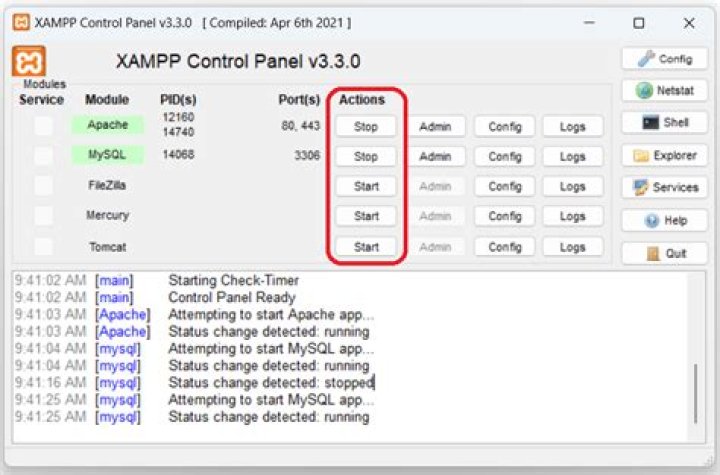Open Netstat from the right sidebar
This screenshot has height=475, width=720.
click(664, 90)
